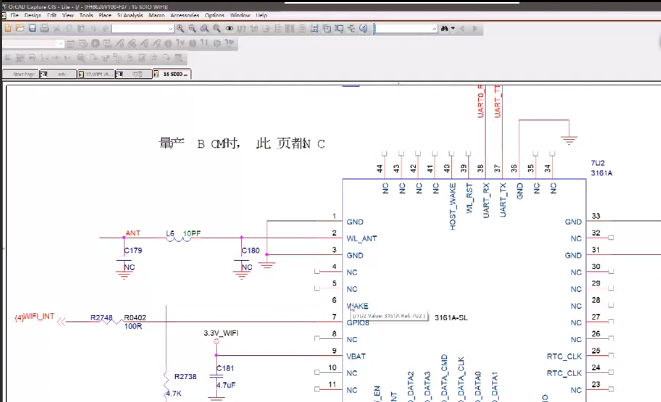Select capacitor C181 label

225,368
